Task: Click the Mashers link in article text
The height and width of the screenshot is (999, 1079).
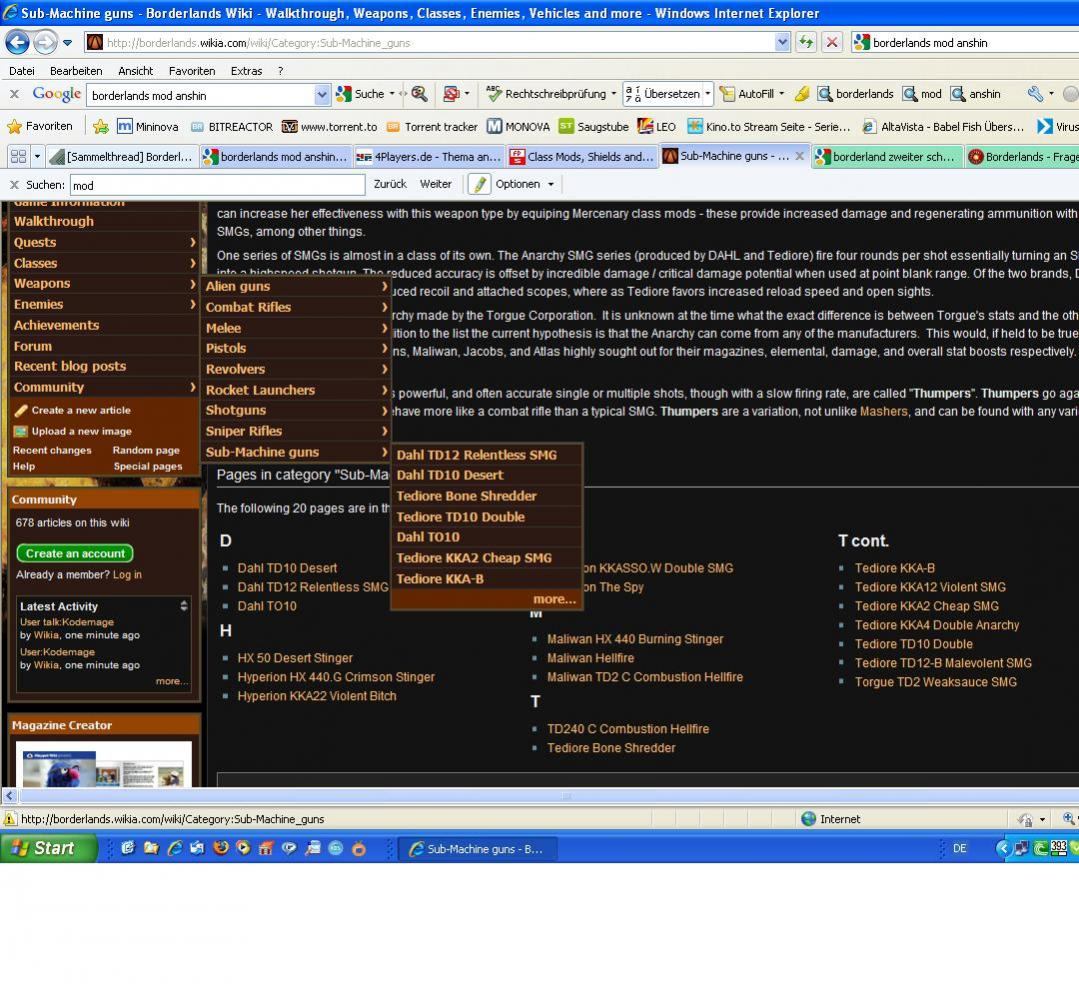Action: [884, 411]
